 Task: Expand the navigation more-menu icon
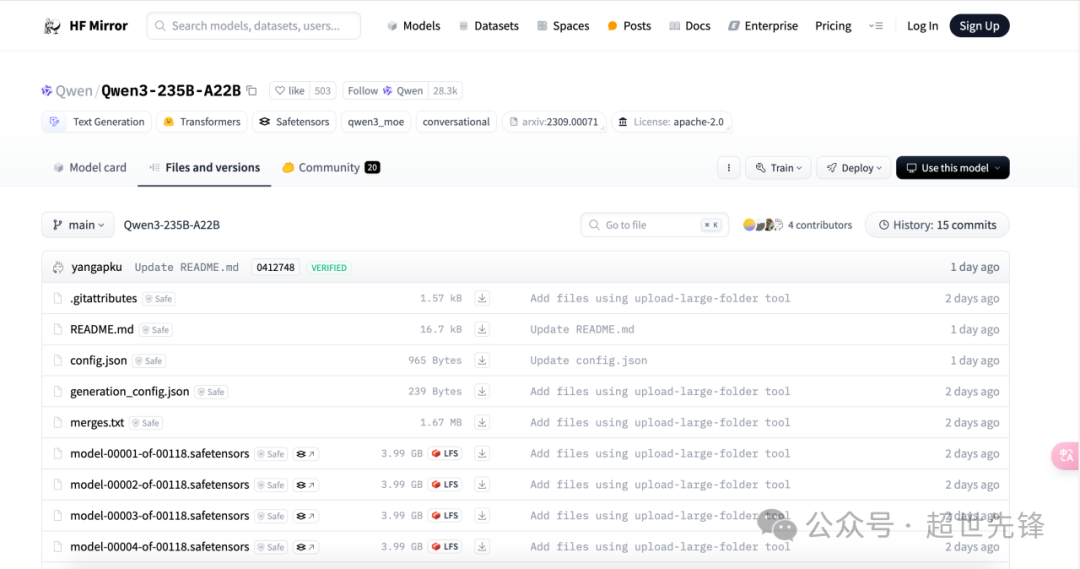click(876, 25)
